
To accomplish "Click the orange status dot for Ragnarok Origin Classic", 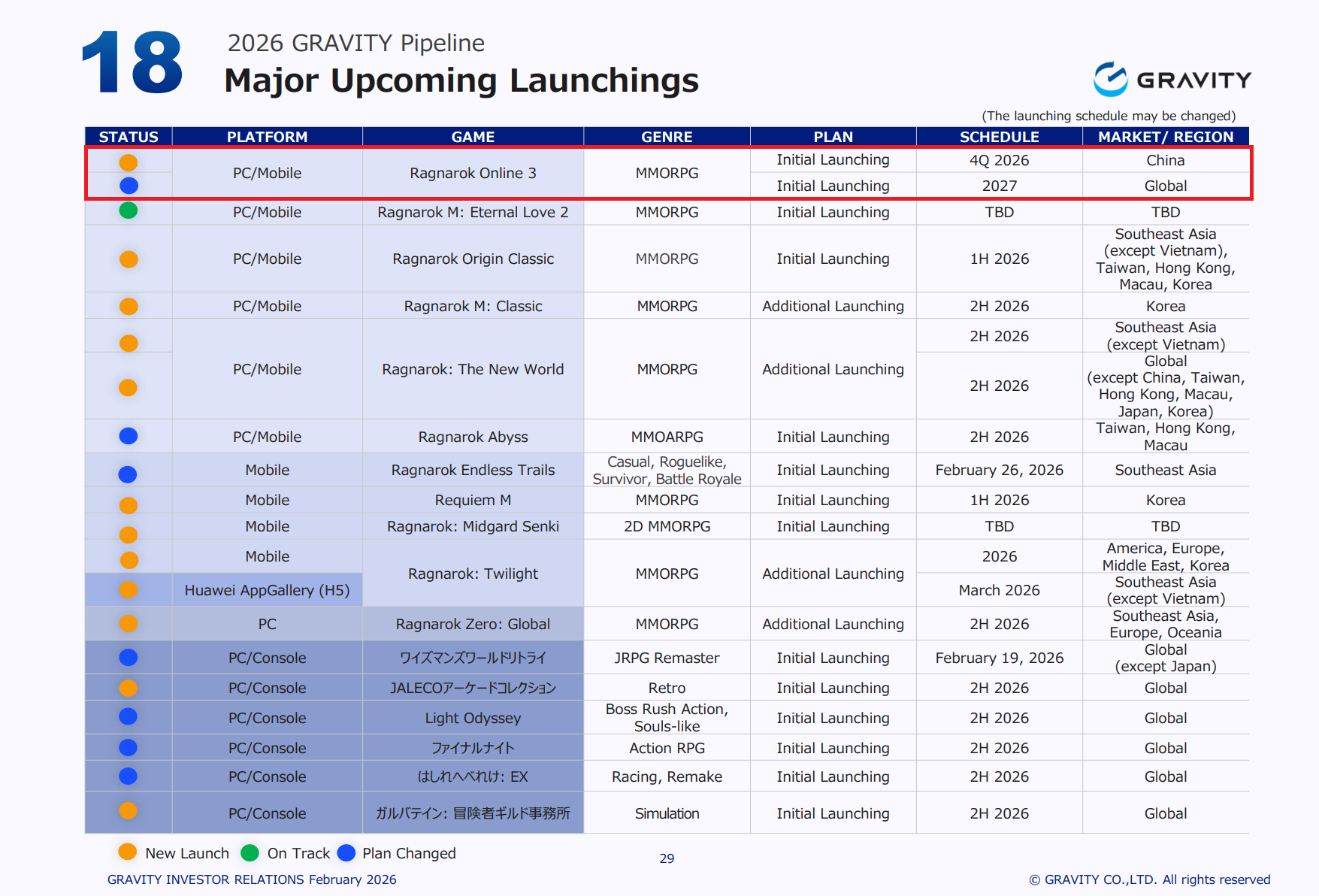I will [129, 259].
